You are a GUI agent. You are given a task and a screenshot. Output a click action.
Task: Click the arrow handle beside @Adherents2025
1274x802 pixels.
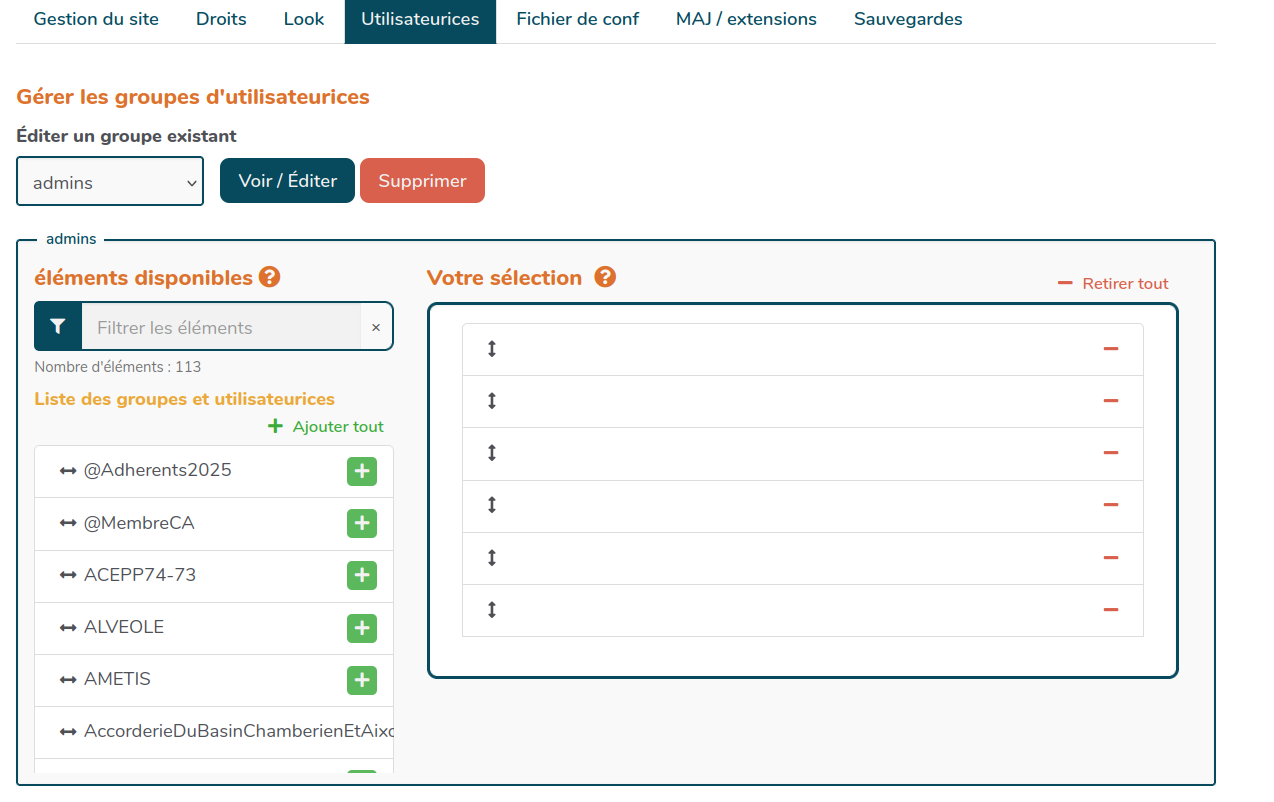68,471
